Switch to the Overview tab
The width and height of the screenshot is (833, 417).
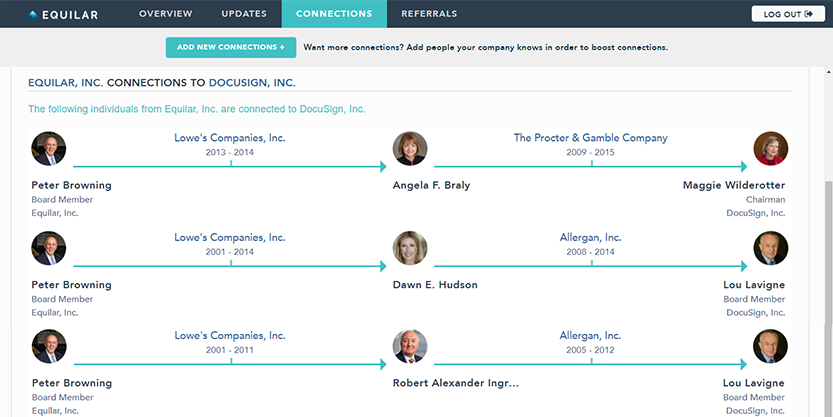166,14
